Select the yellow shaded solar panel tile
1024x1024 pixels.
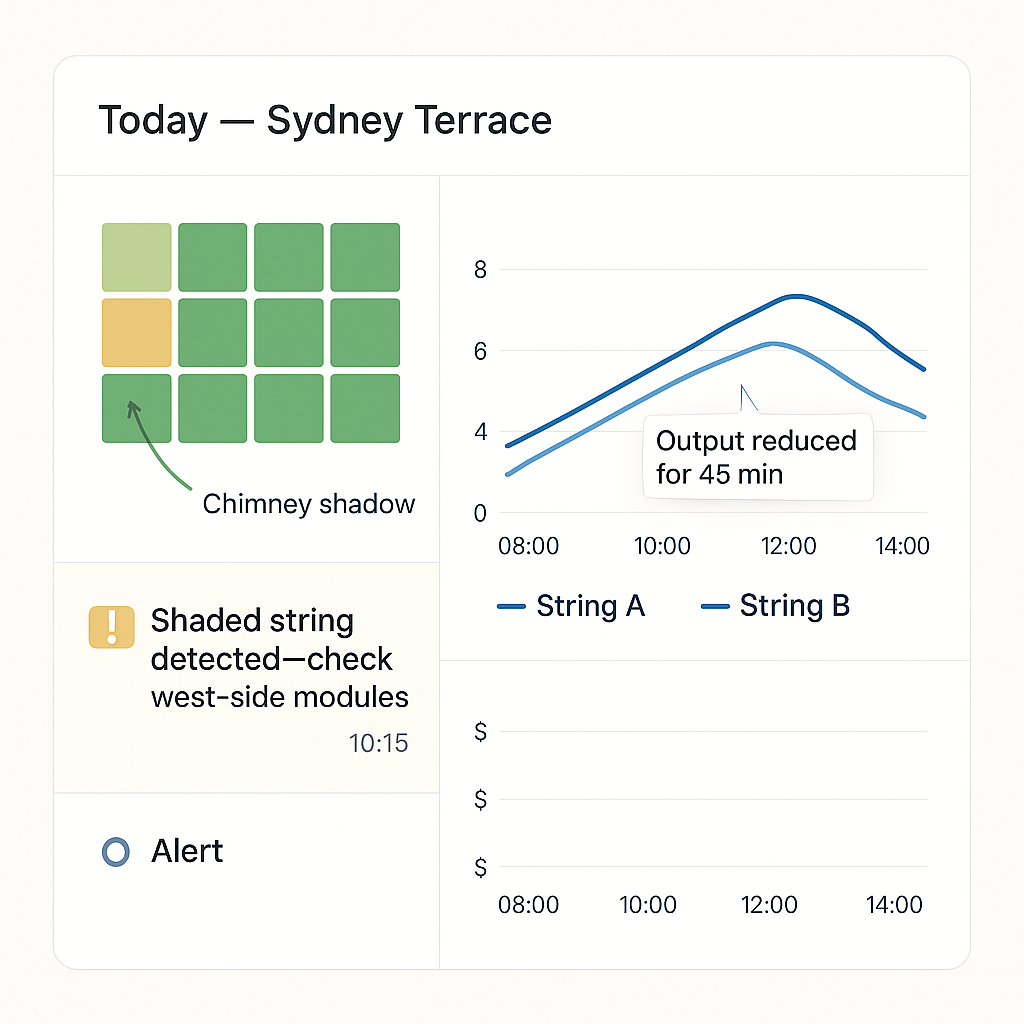(x=137, y=332)
